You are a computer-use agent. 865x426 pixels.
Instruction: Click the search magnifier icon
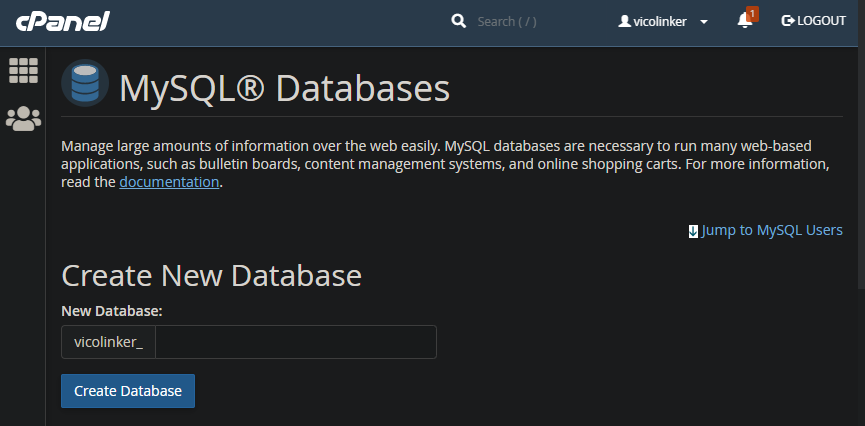pos(458,22)
